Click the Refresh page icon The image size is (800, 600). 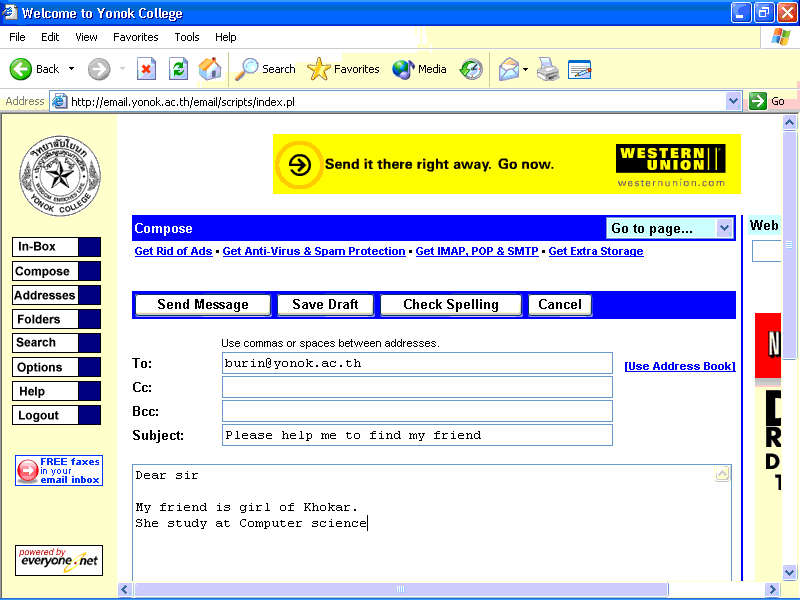pos(178,69)
